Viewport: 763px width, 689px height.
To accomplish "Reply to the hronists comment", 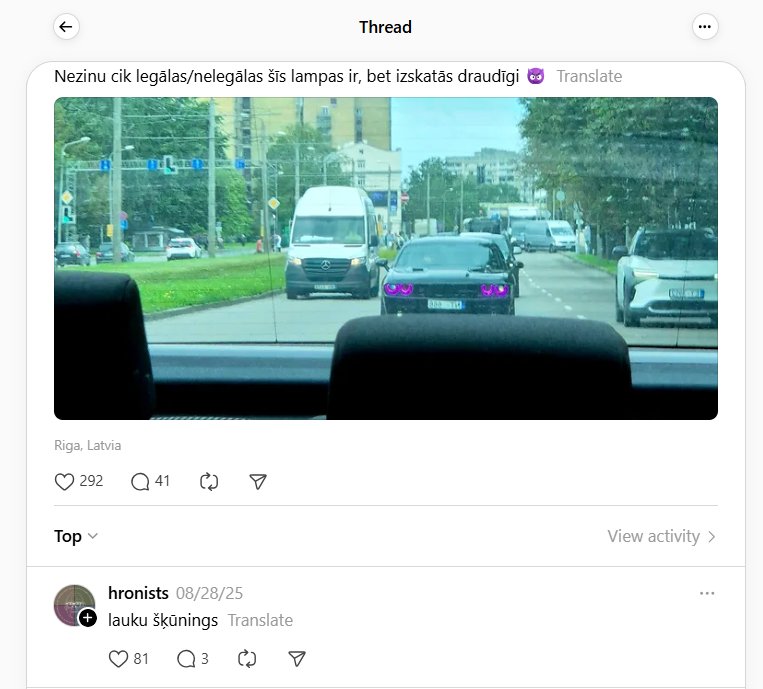I will (x=186, y=659).
